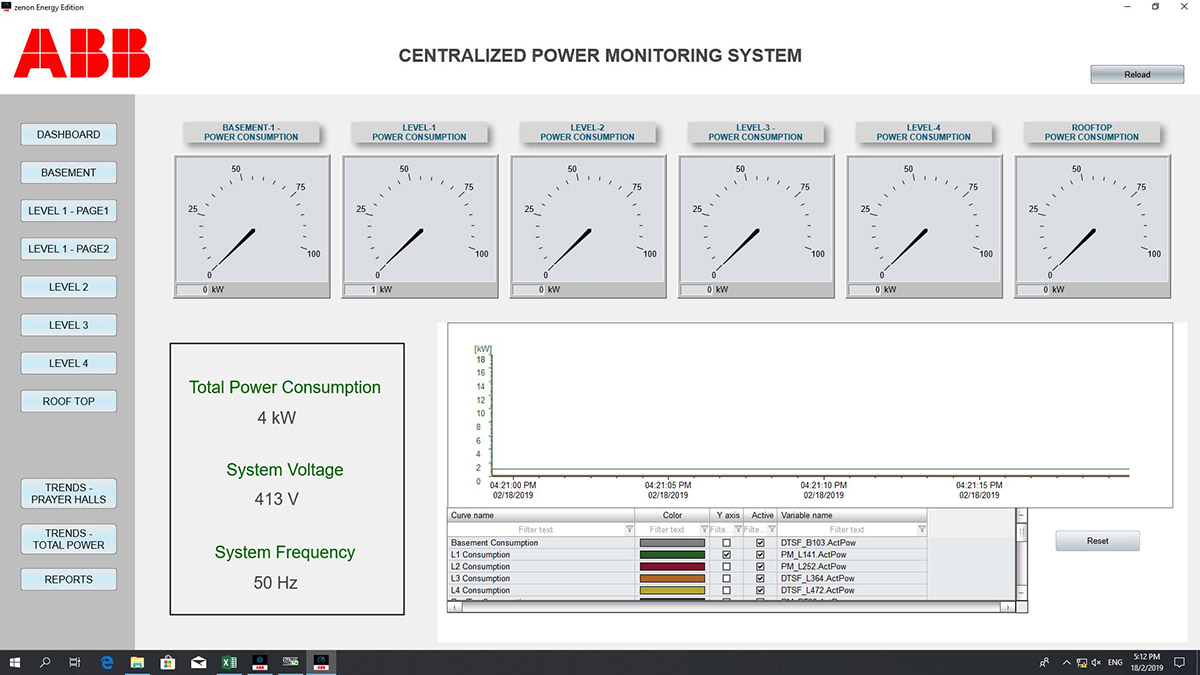The width and height of the screenshot is (1200, 675).
Task: Go to the BASEMENT page
Action: [68, 173]
